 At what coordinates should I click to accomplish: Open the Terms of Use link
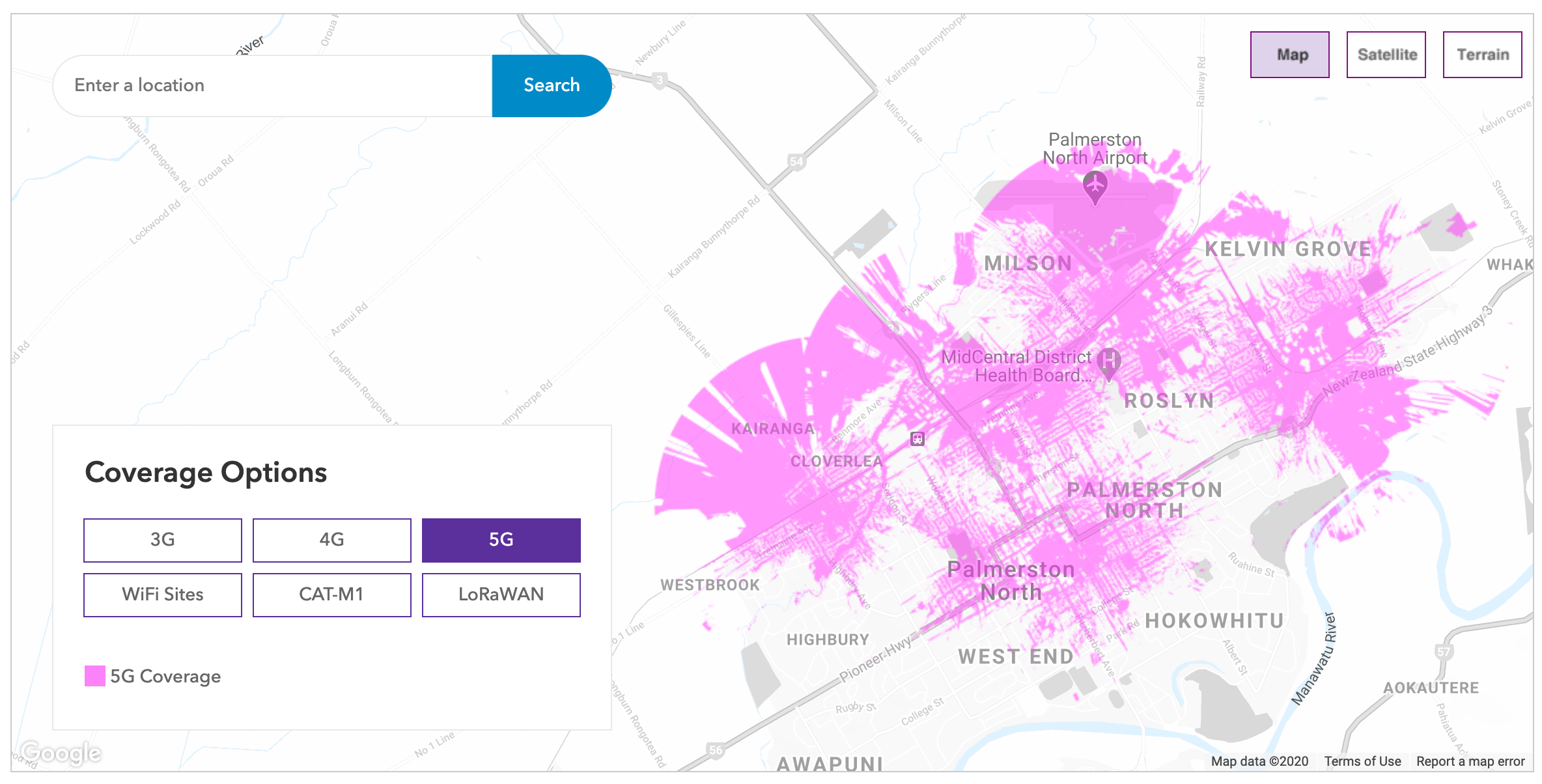click(x=1362, y=761)
